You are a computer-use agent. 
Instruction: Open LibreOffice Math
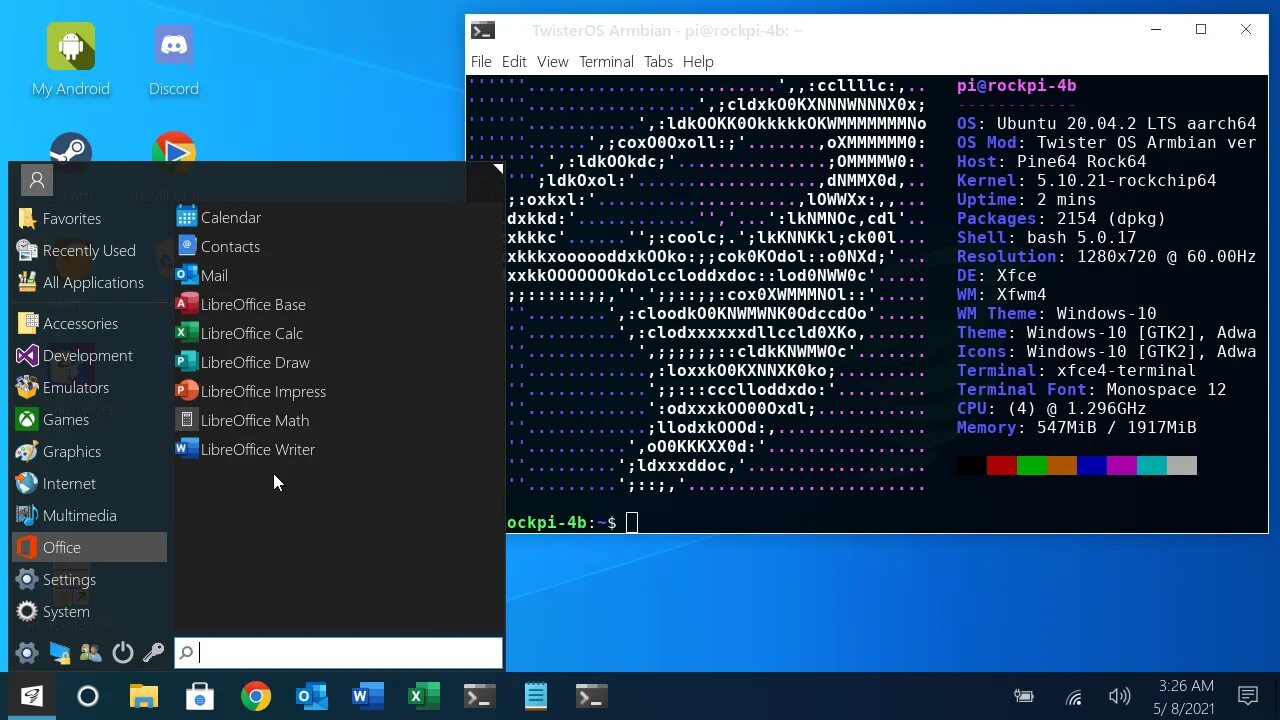[242, 420]
